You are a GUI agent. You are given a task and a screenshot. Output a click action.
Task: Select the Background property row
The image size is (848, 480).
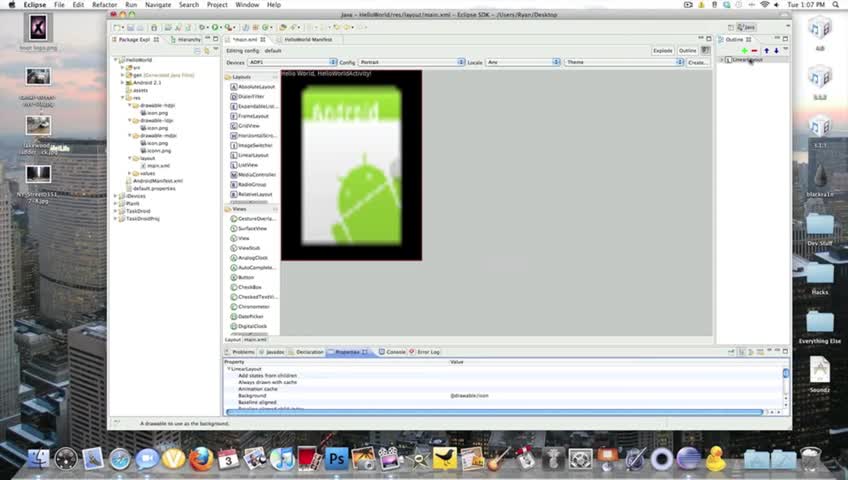(x=504, y=396)
